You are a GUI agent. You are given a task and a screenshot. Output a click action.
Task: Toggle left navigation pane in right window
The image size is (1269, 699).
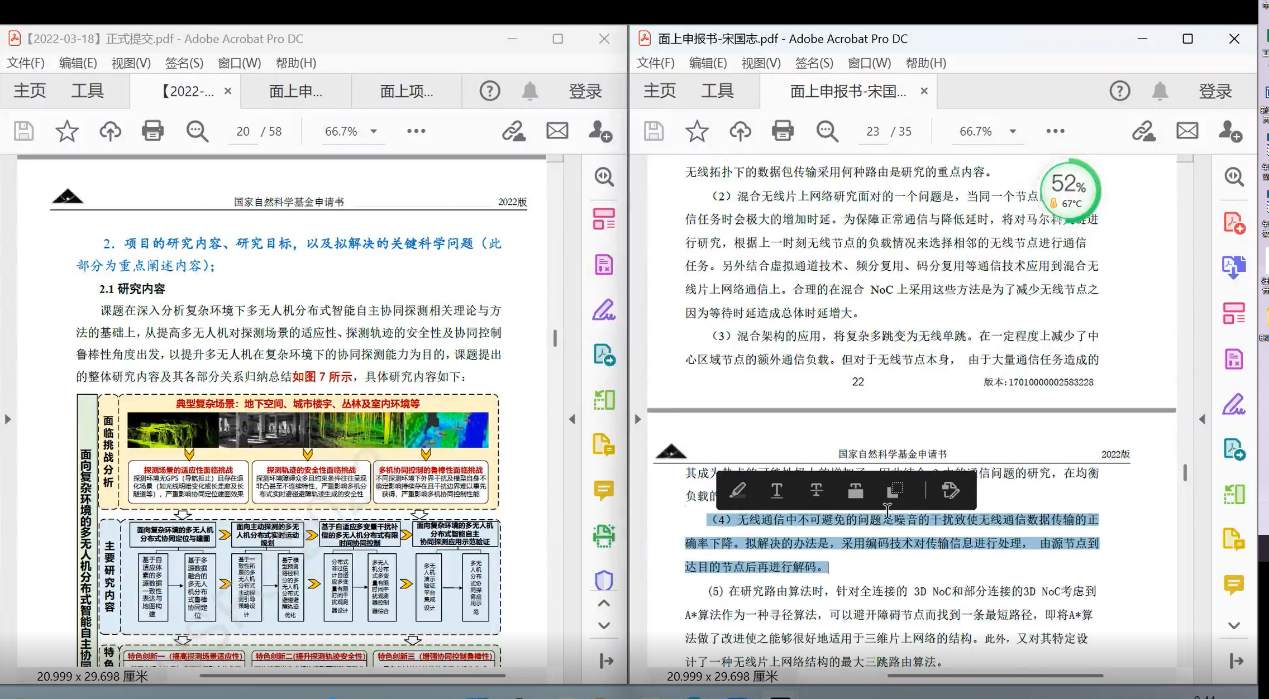tap(640, 419)
